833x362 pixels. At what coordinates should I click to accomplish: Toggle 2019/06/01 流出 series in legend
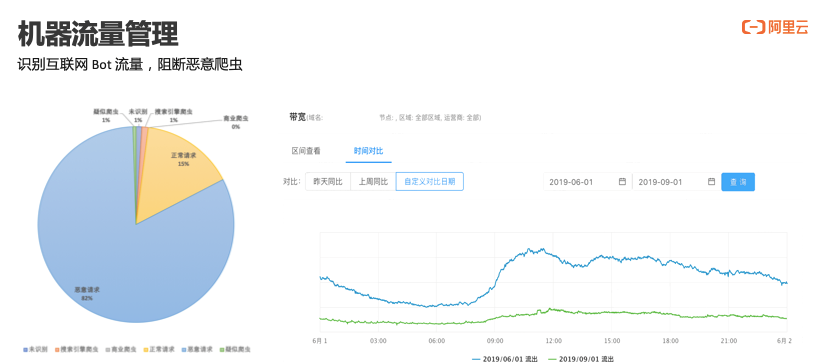(504, 359)
